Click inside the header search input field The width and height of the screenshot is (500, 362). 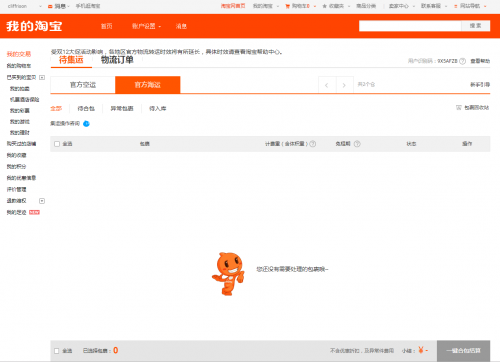410,26
